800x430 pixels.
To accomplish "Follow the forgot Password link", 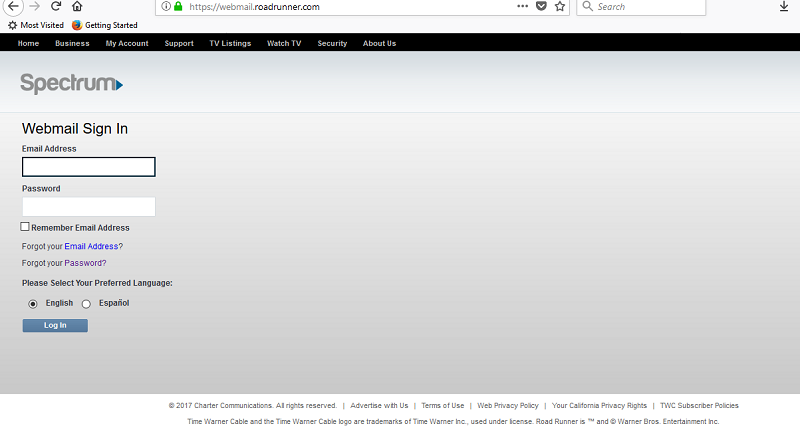I will click(x=85, y=263).
